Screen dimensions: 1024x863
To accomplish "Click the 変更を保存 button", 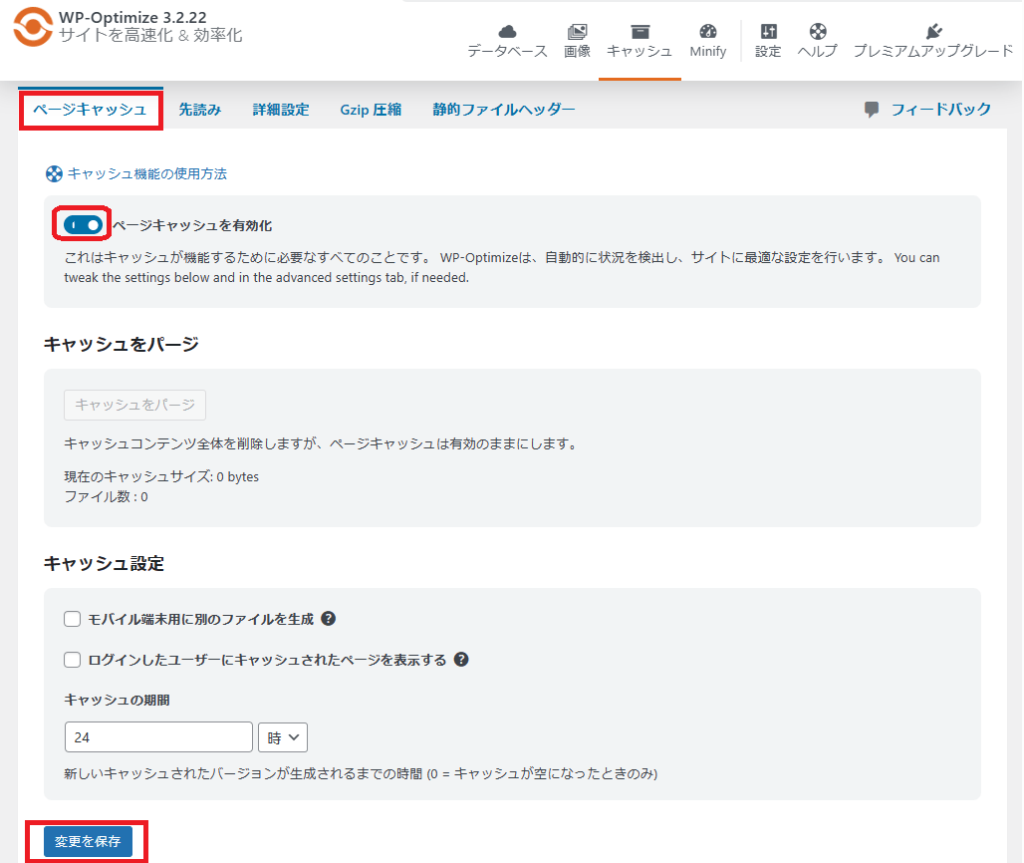I will coord(88,841).
